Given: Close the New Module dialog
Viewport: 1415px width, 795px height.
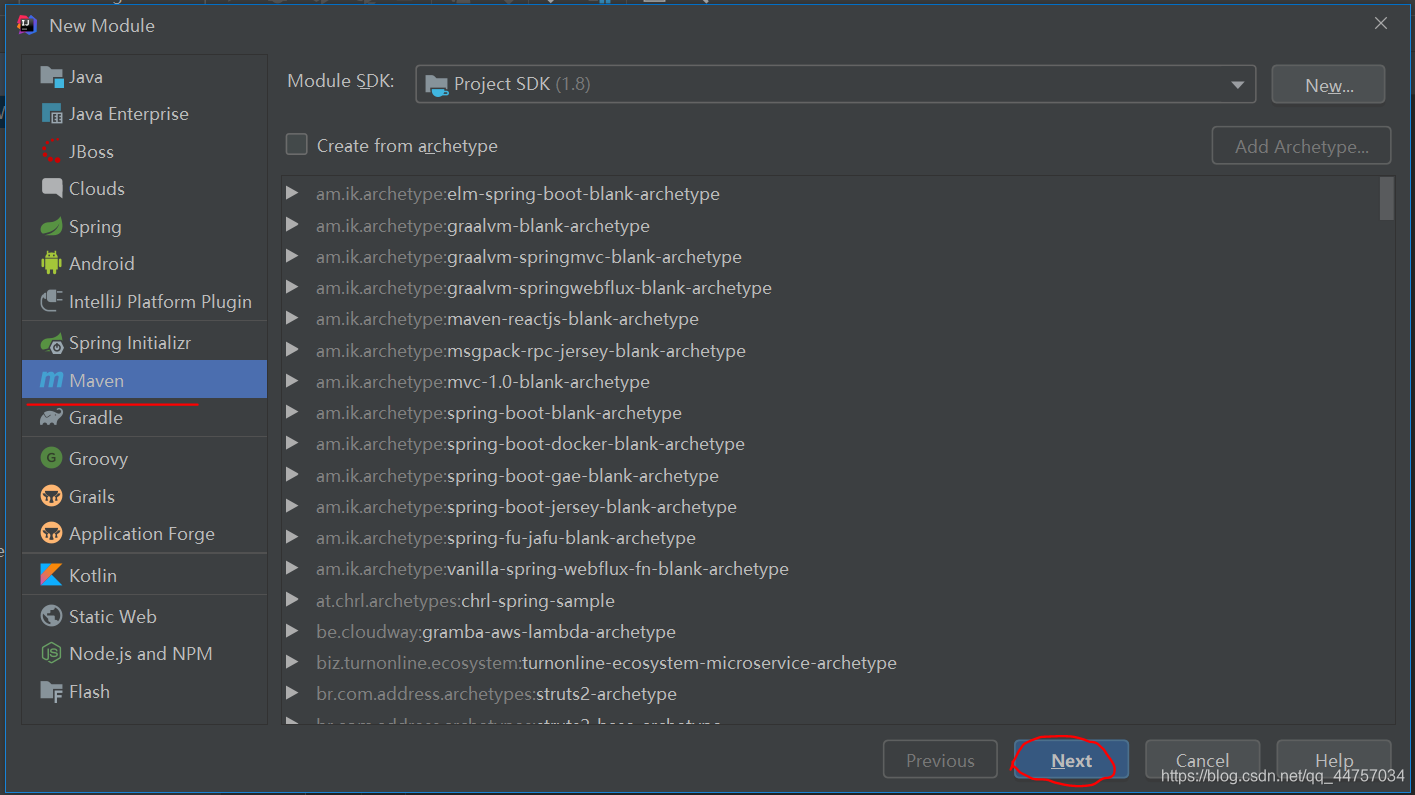Looking at the screenshot, I should [1380, 23].
